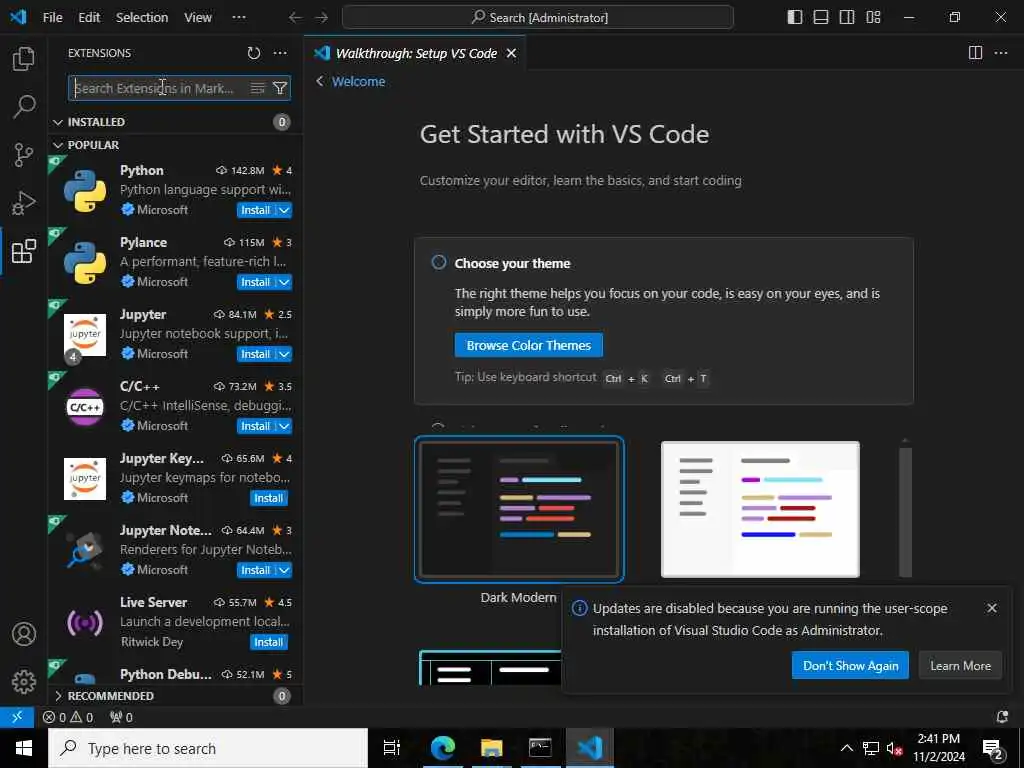
Task: Open Extensions panel more actions menu
Action: click(280, 53)
